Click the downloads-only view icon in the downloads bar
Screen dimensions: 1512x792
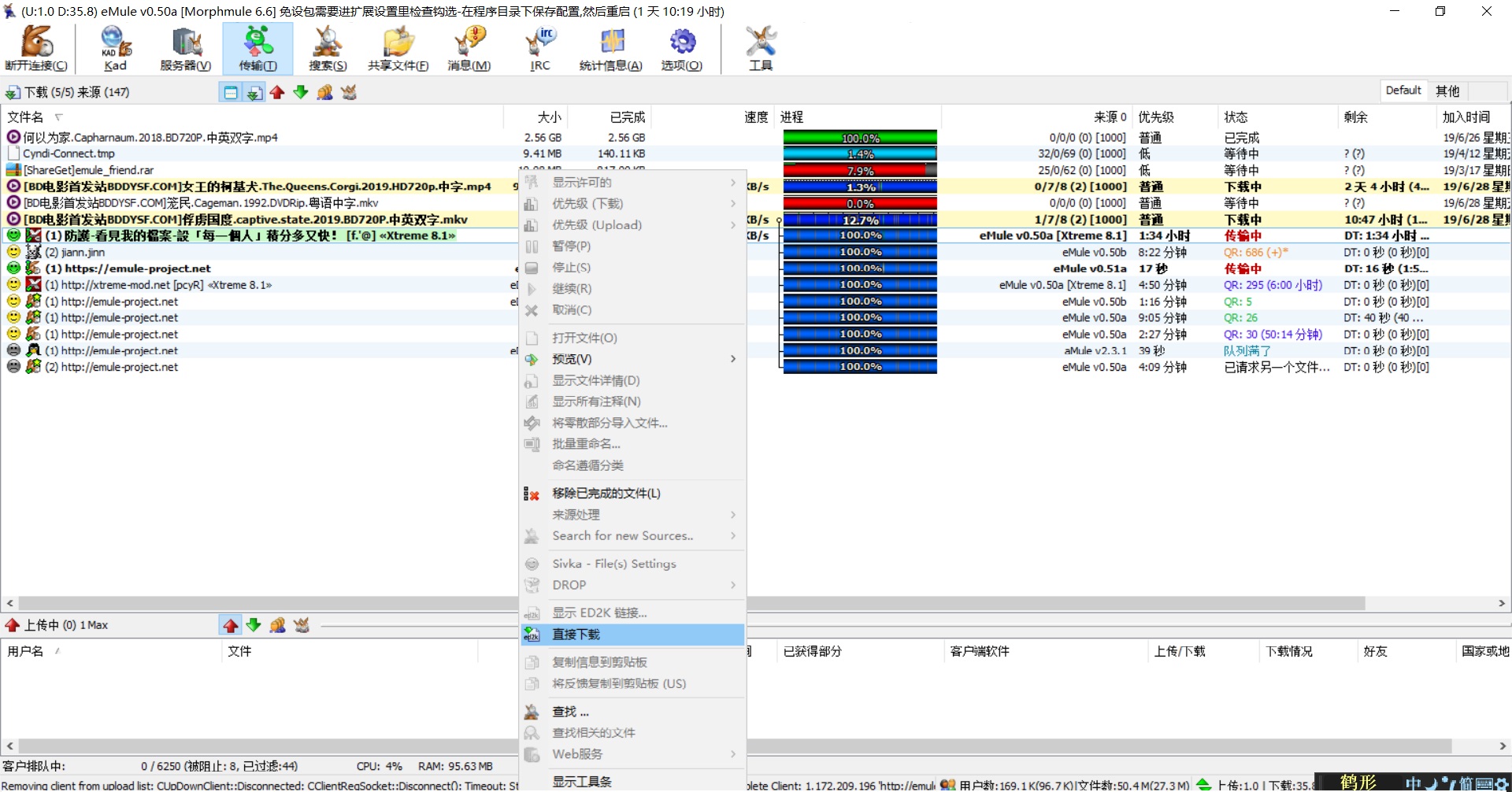[254, 93]
